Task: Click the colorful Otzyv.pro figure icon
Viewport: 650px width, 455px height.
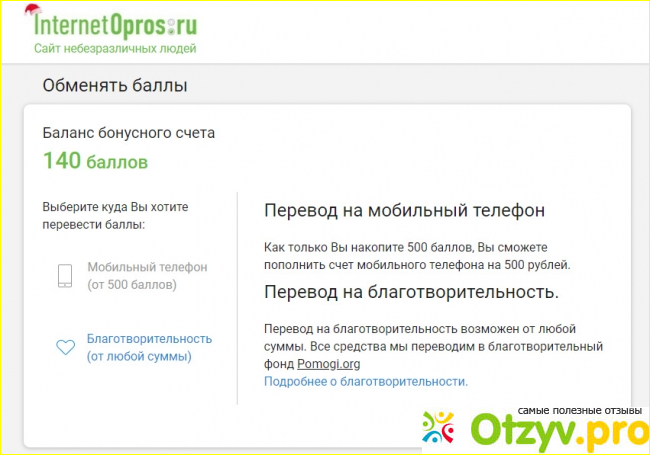Action: coord(437,430)
